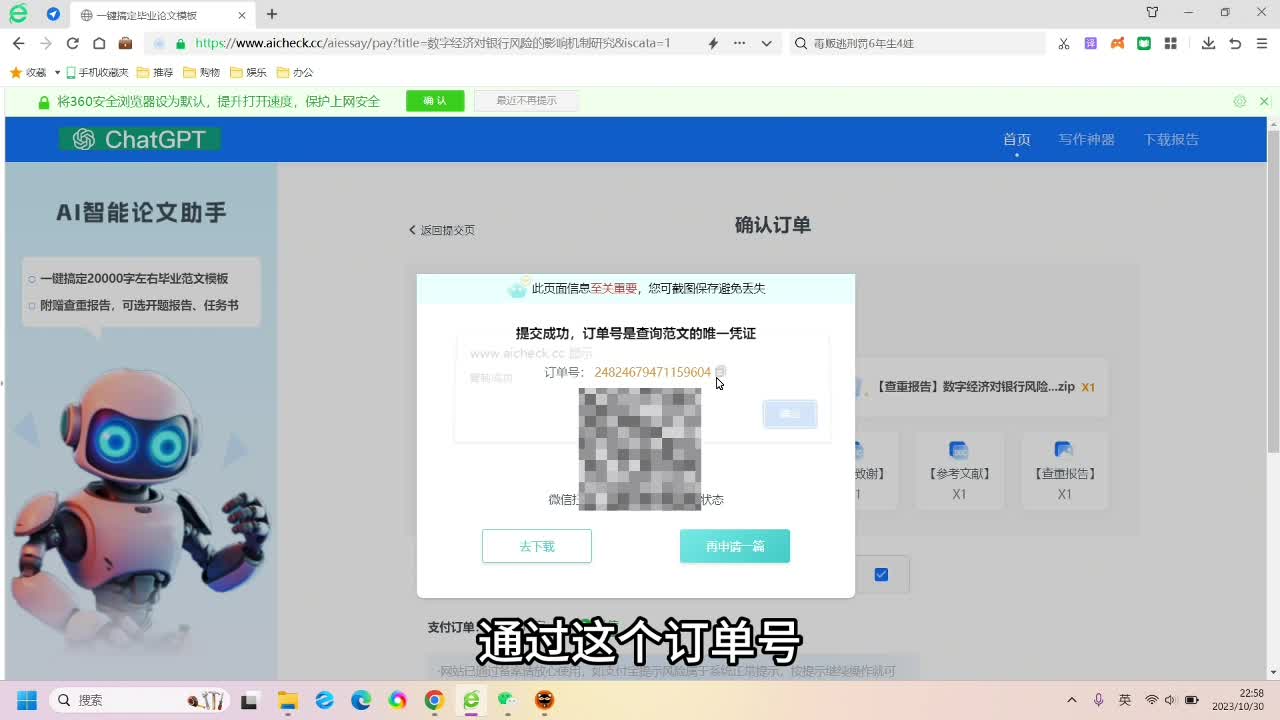
Task: Click the browser refresh icon
Action: [x=72, y=43]
